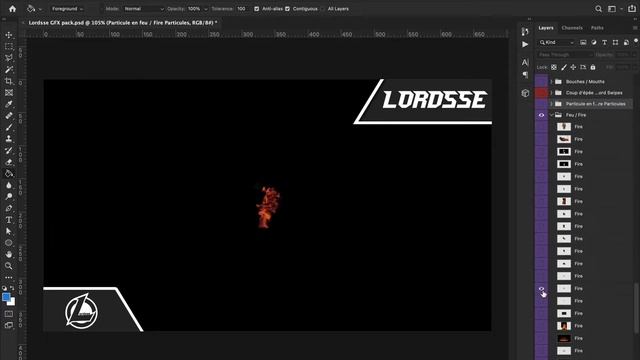Open the Character panel icon
This screenshot has width=640, height=360.
525,62
